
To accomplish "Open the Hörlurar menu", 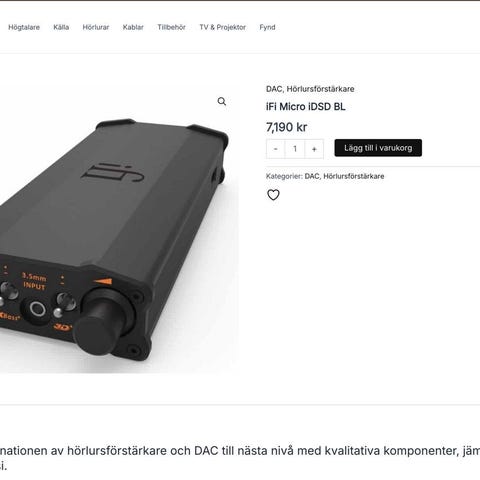I will coord(96,27).
